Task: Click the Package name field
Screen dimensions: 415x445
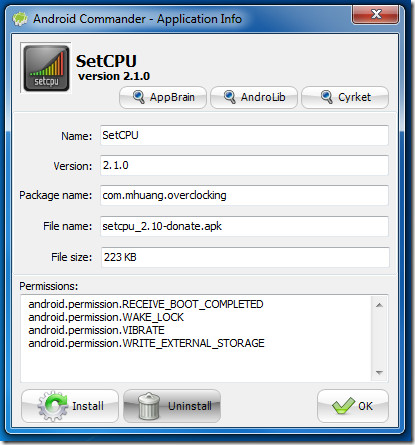Action: pos(244,195)
